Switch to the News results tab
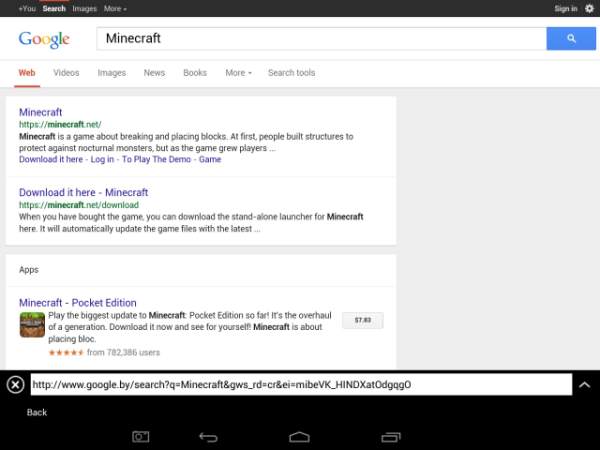The height and width of the screenshot is (450, 600). click(154, 73)
